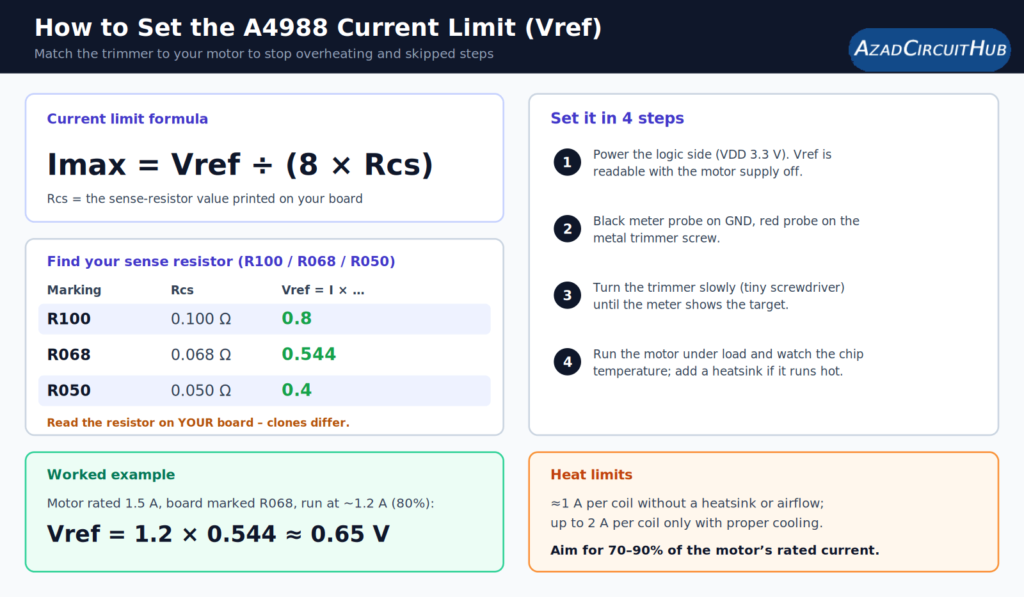1024x597 pixels.
Task: Click the subtitle about matching the trimmer
Action: (264, 54)
